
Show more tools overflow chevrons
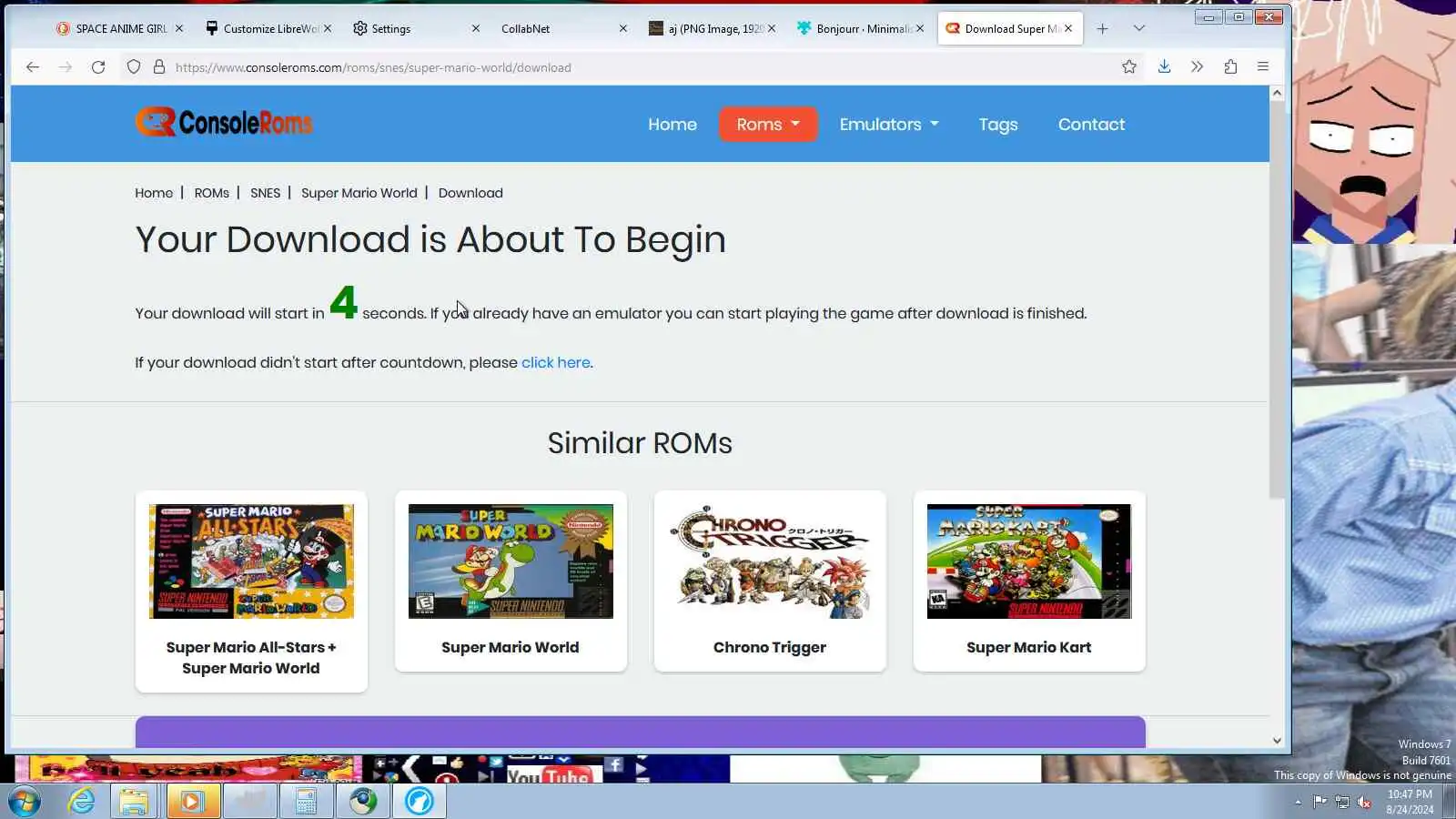tap(1197, 66)
